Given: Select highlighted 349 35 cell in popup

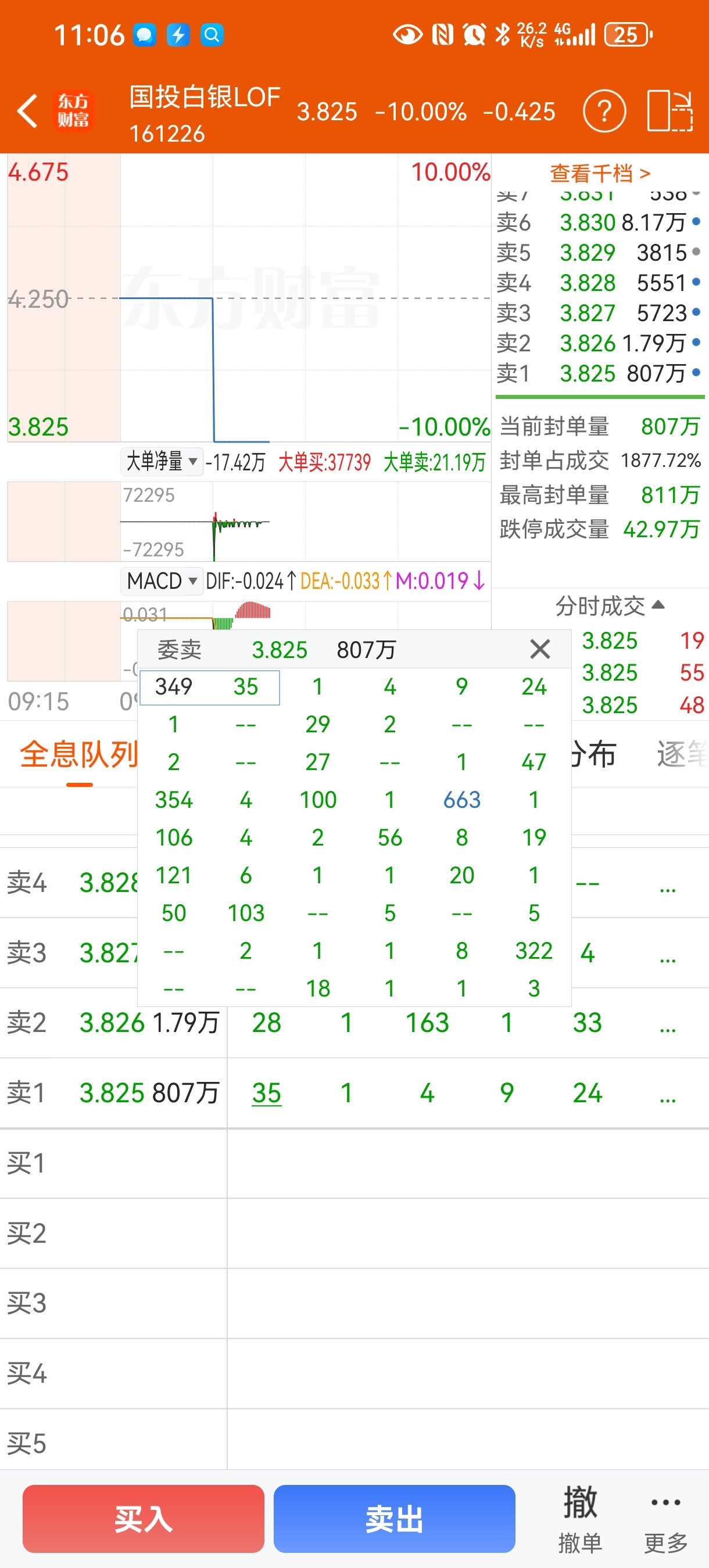Looking at the screenshot, I should [210, 687].
